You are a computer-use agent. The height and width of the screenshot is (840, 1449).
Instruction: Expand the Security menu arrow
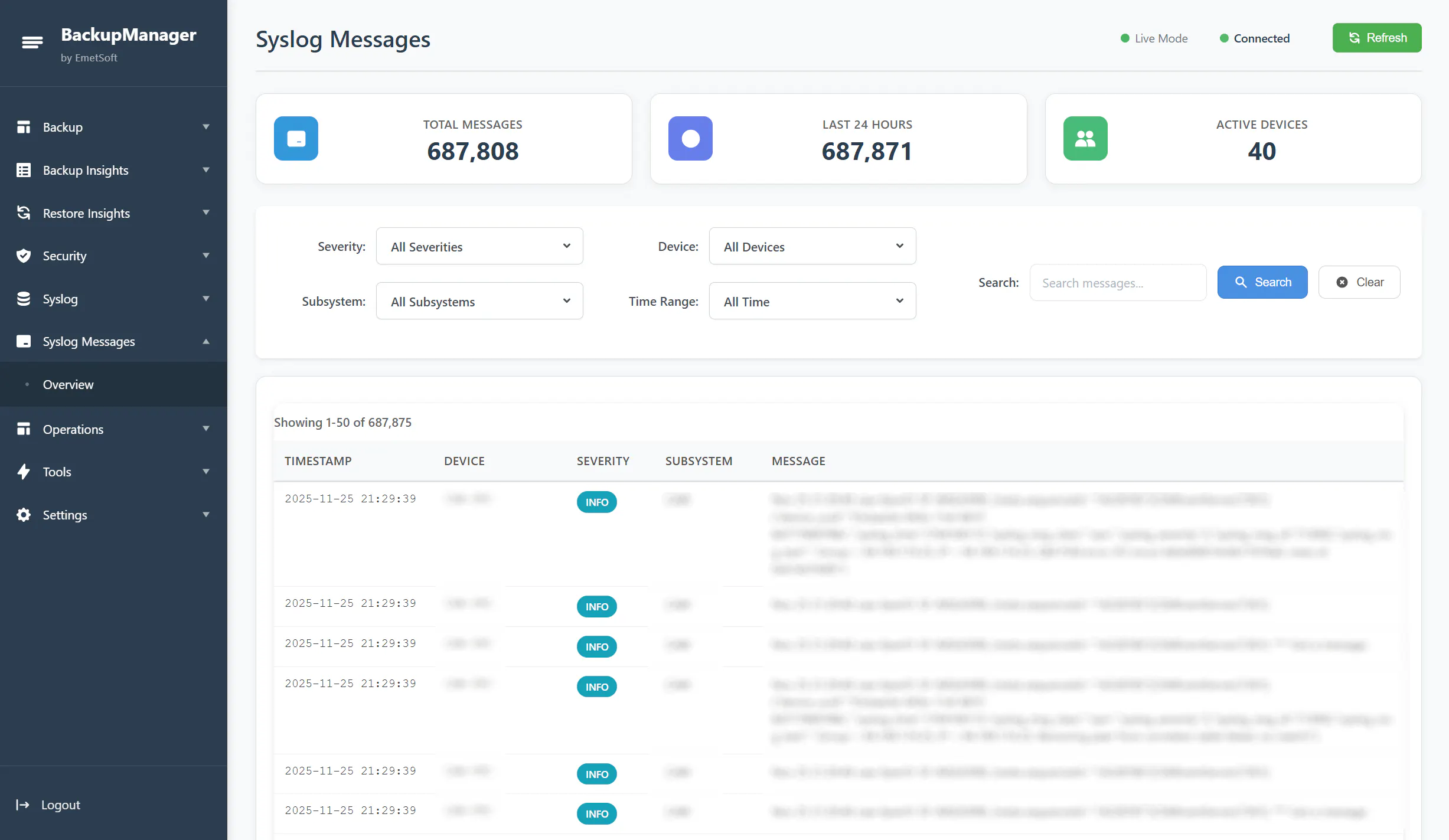(x=206, y=256)
